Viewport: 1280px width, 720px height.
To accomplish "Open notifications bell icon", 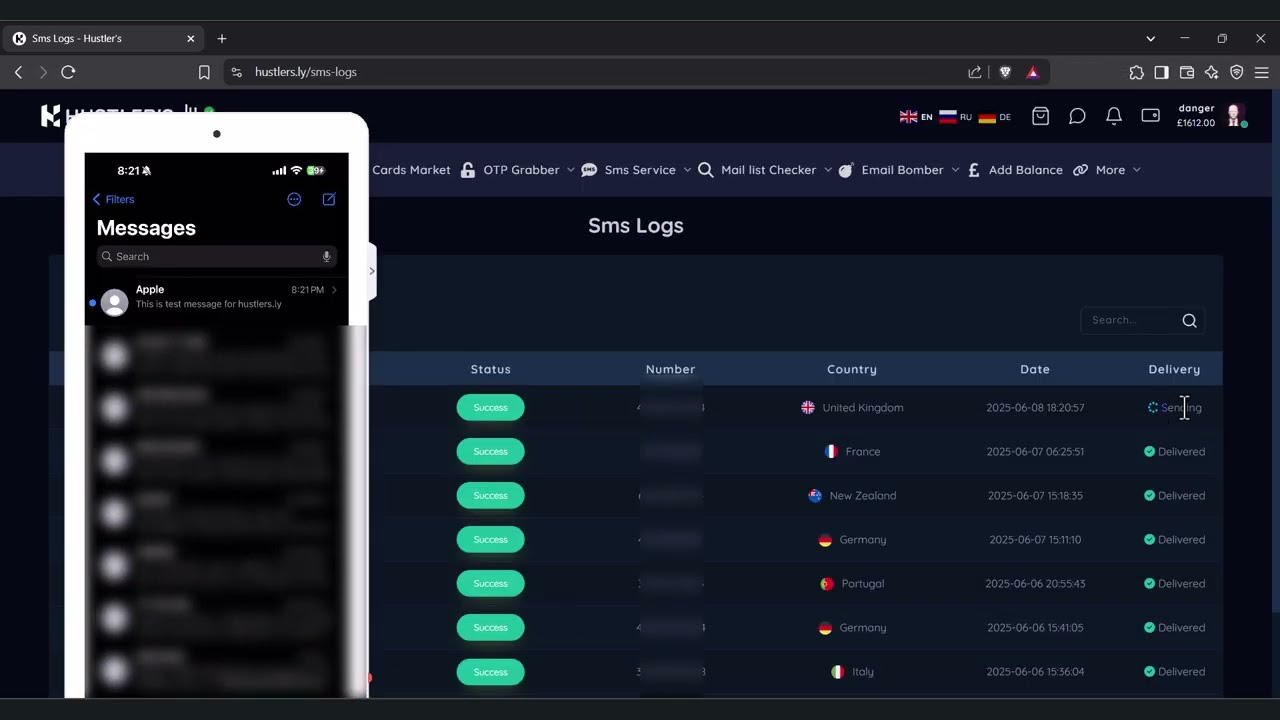I will [1114, 116].
